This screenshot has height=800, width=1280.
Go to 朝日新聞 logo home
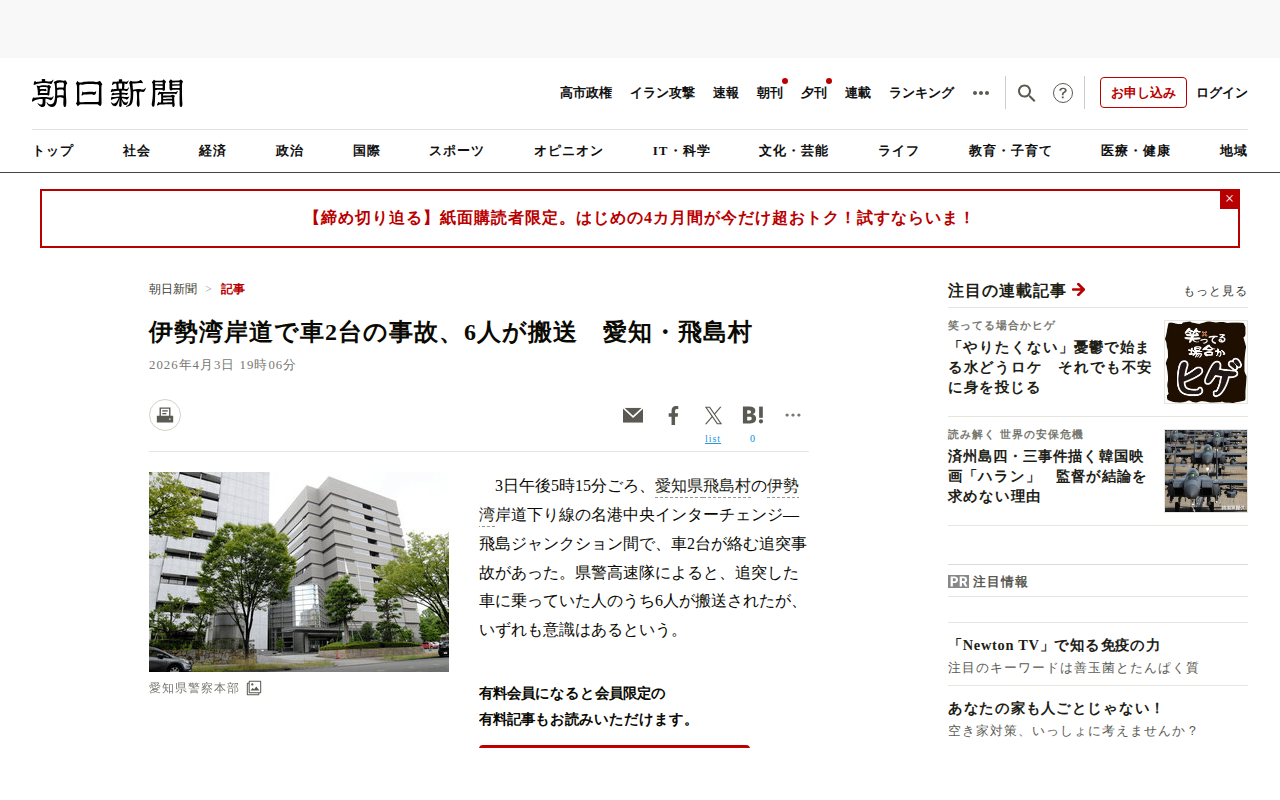pyautogui.click(x=108, y=93)
